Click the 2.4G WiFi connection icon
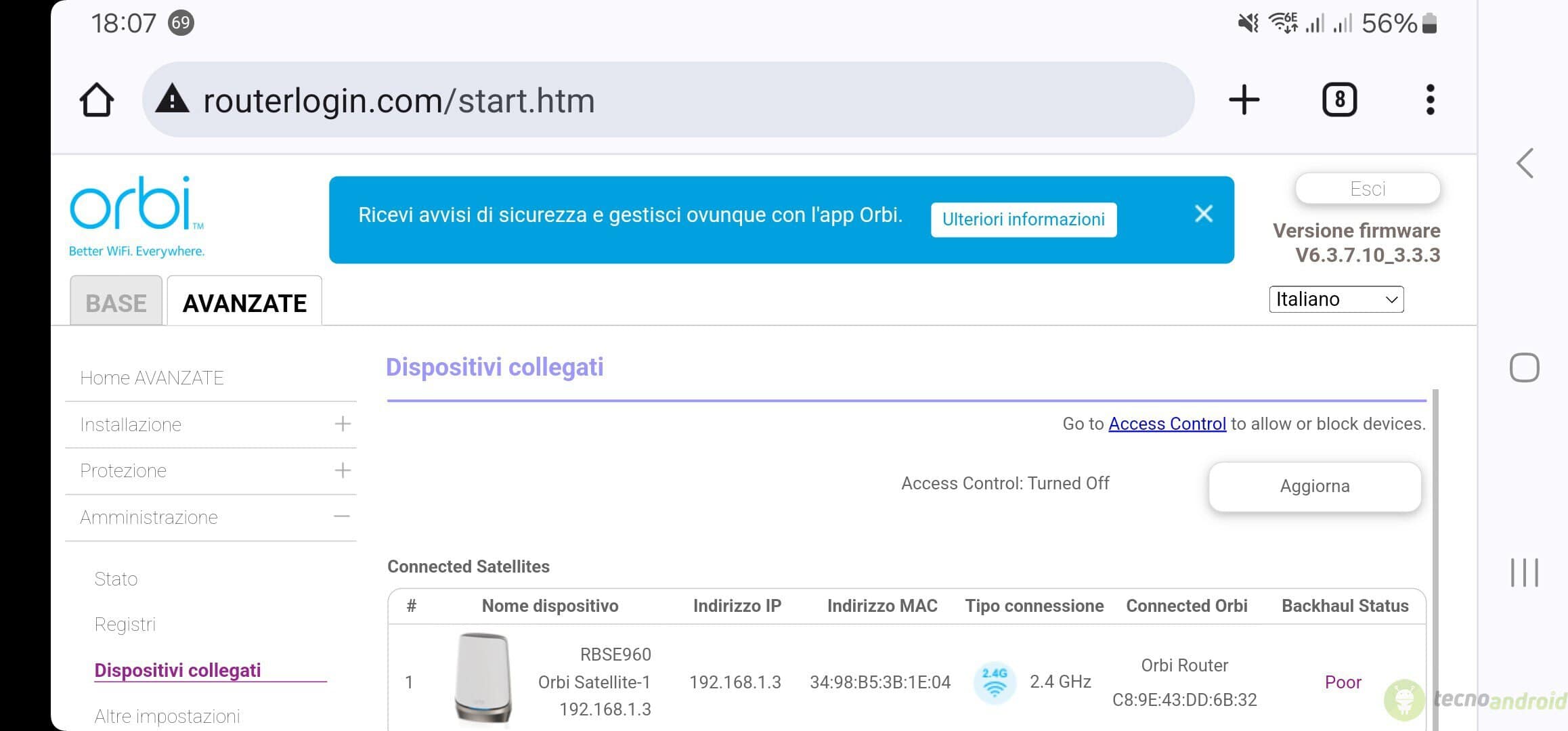The image size is (1568, 731). tap(995, 682)
